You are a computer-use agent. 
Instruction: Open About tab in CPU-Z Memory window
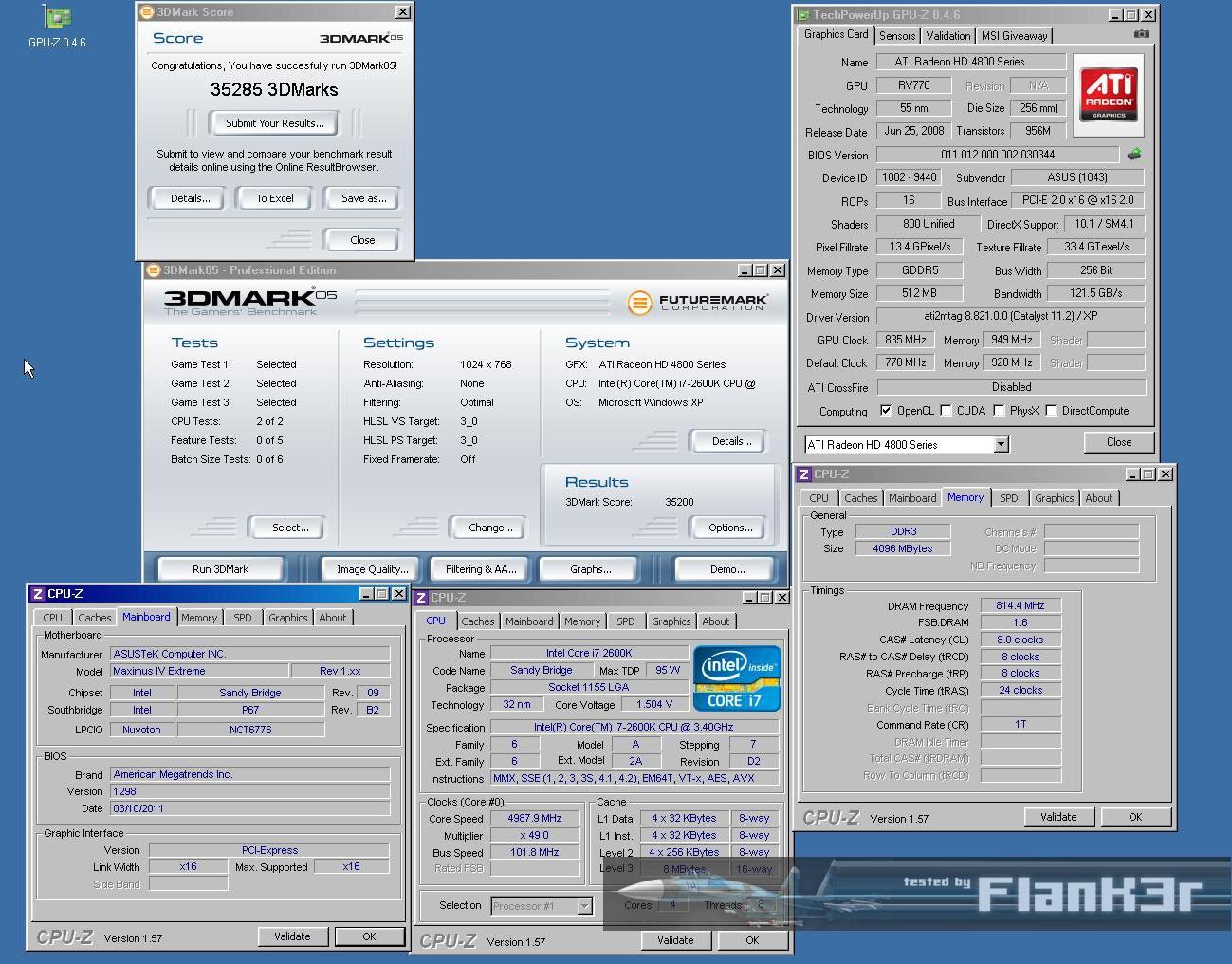pyautogui.click(x=1099, y=498)
